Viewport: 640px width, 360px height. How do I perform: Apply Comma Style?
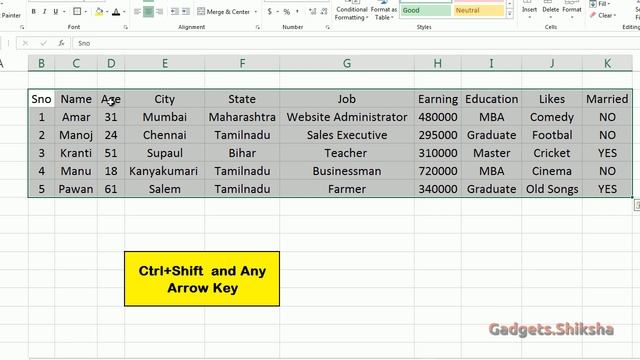tap(298, 12)
